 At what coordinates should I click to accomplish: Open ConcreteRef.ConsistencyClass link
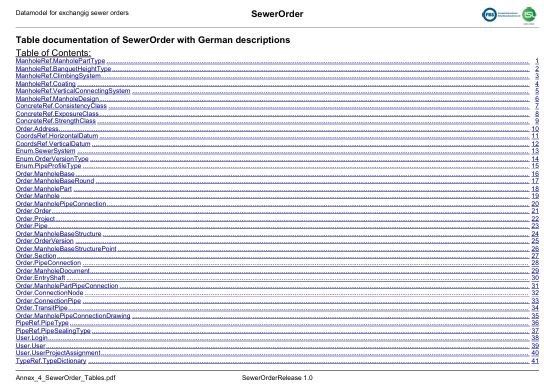click(61, 106)
